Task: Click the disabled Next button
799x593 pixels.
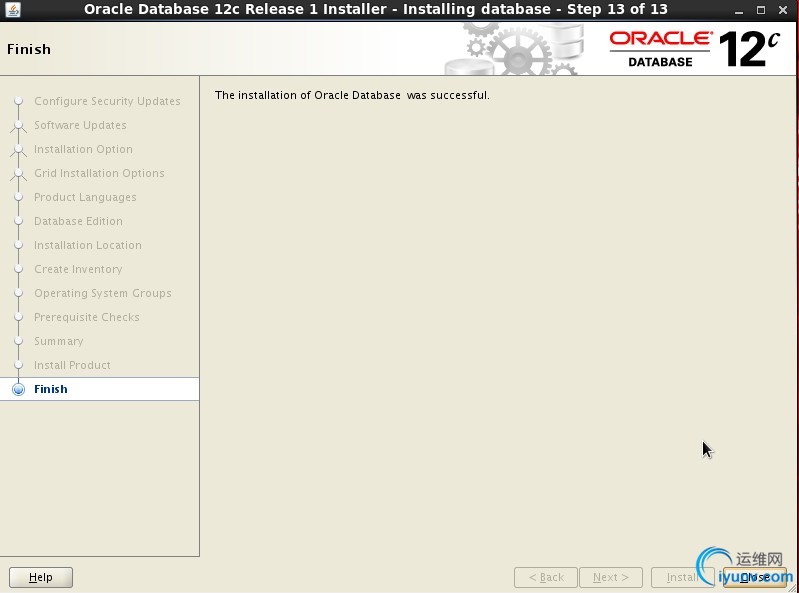Action: coord(610,577)
